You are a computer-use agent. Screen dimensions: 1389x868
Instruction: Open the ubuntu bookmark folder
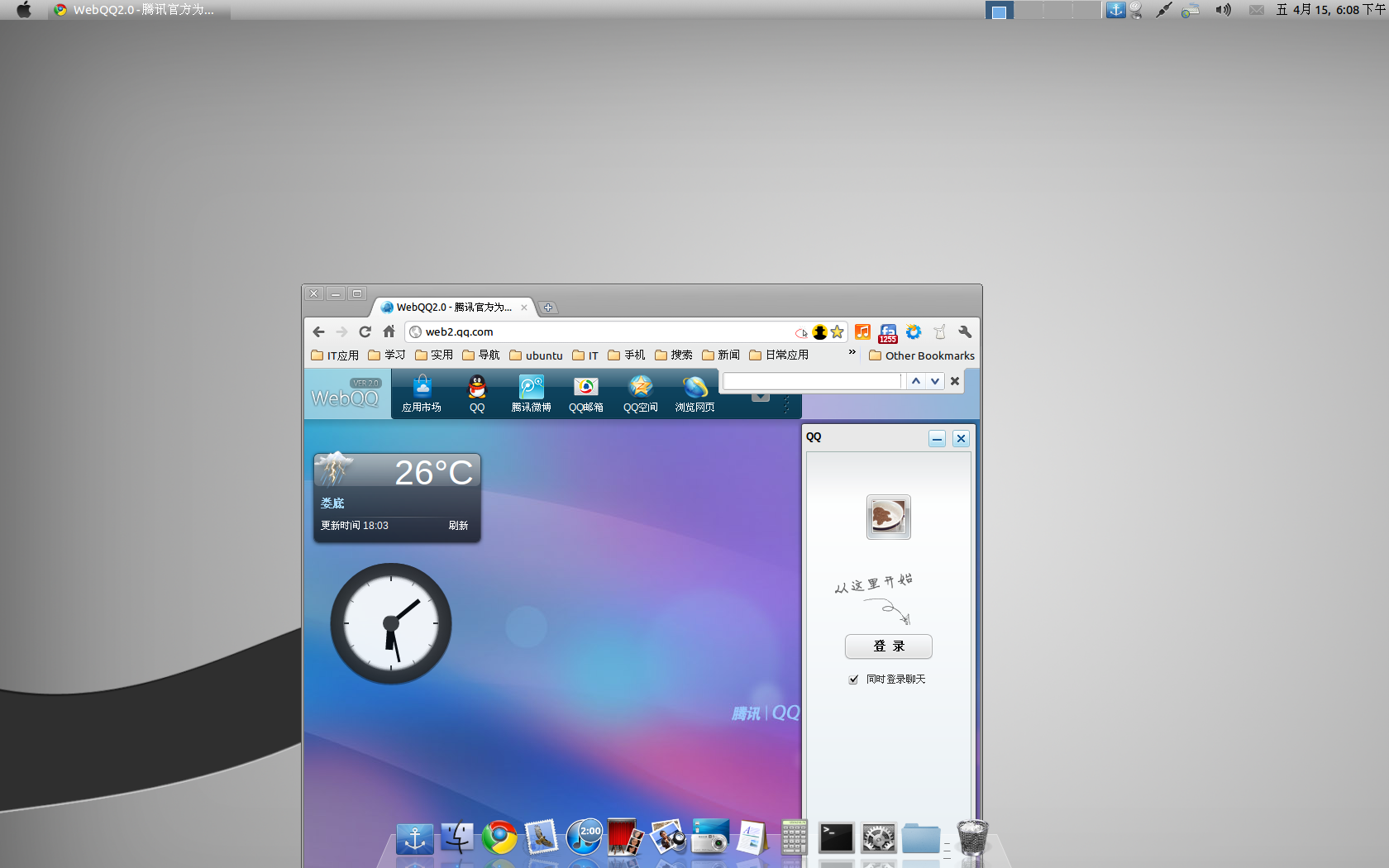click(536, 355)
